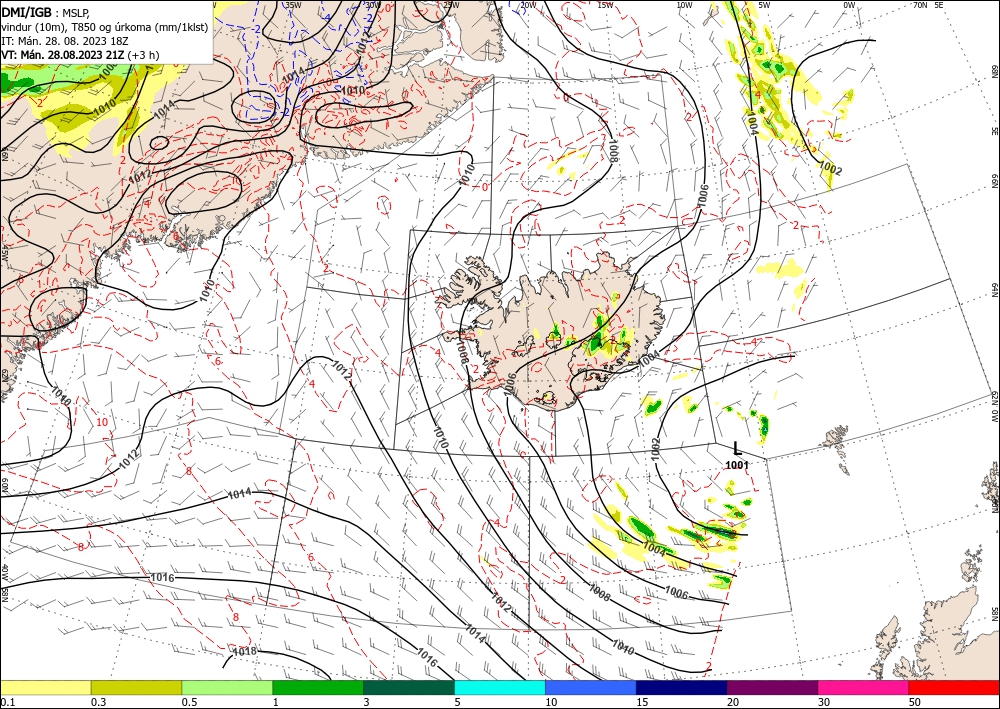Click the legend value '15'

click(642, 702)
